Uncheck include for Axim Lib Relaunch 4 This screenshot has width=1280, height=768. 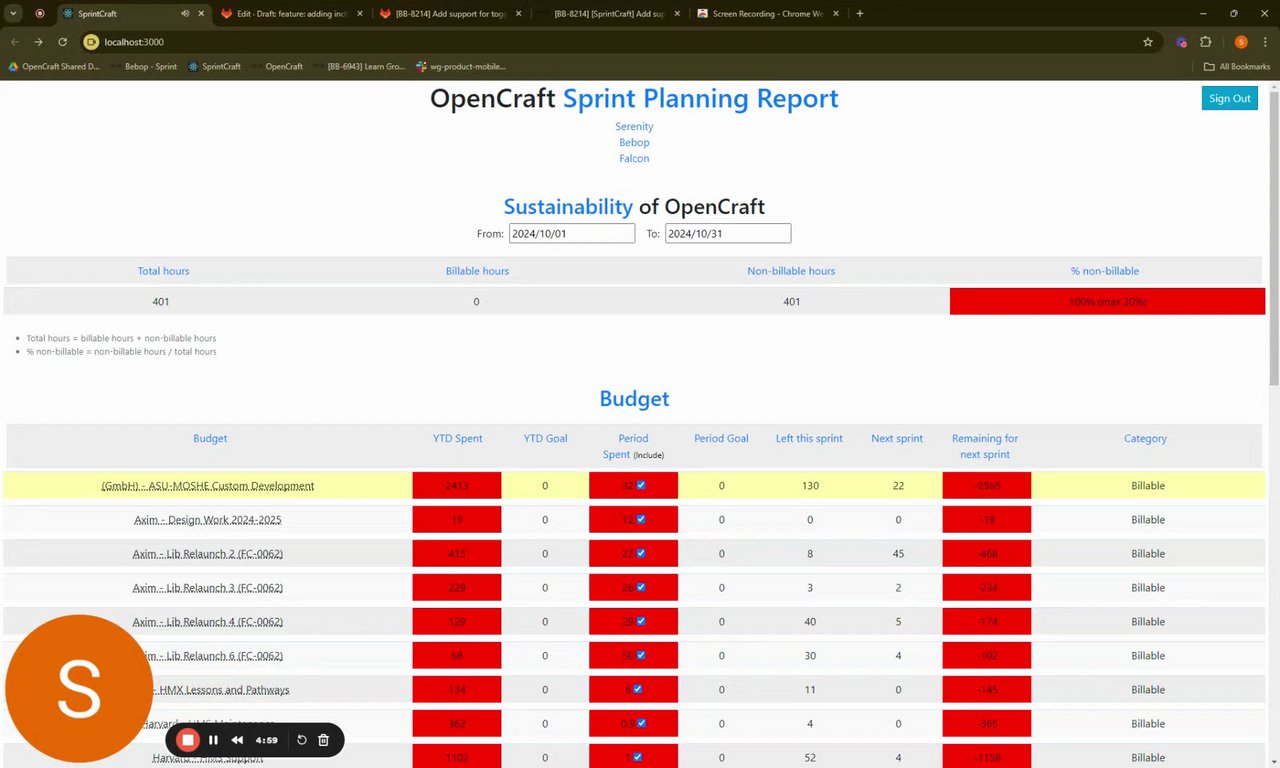641,621
